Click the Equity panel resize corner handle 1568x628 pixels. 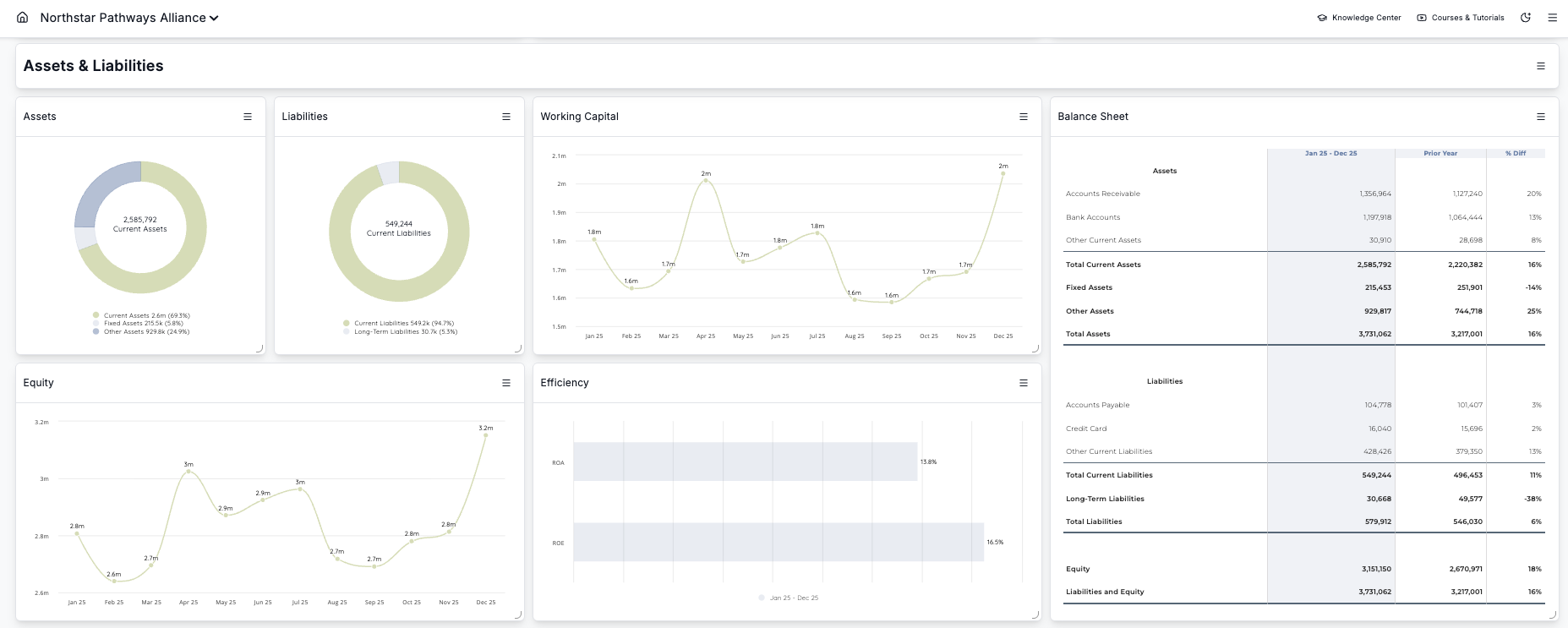tap(518, 614)
